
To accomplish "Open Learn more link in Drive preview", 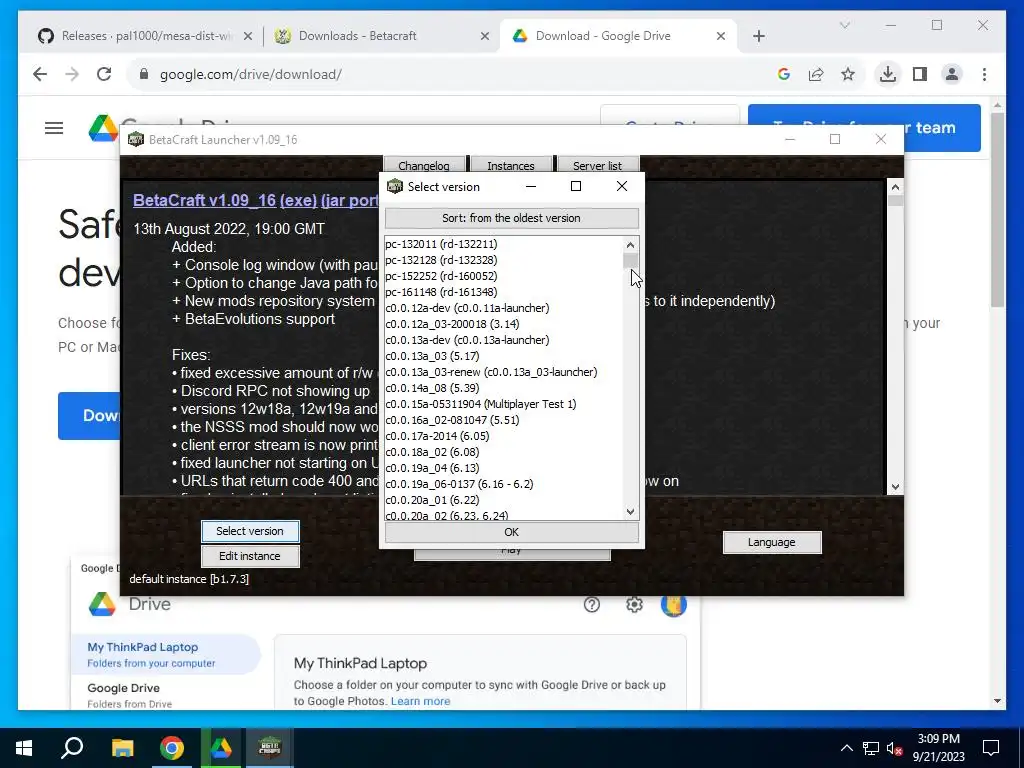I will pyautogui.click(x=421, y=701).
